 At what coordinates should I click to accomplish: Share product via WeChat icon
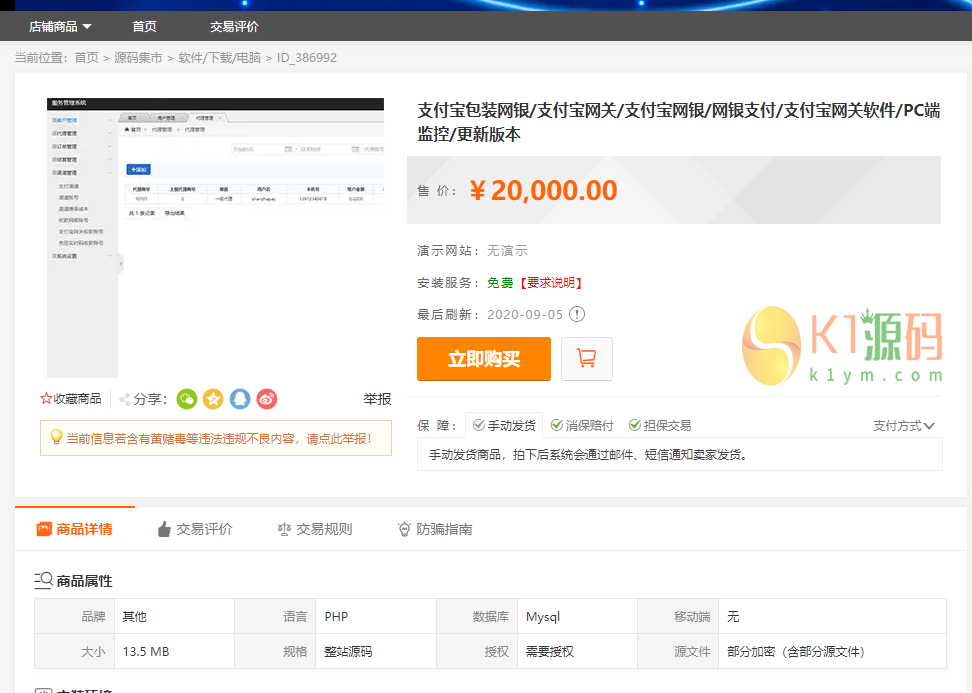(x=187, y=399)
